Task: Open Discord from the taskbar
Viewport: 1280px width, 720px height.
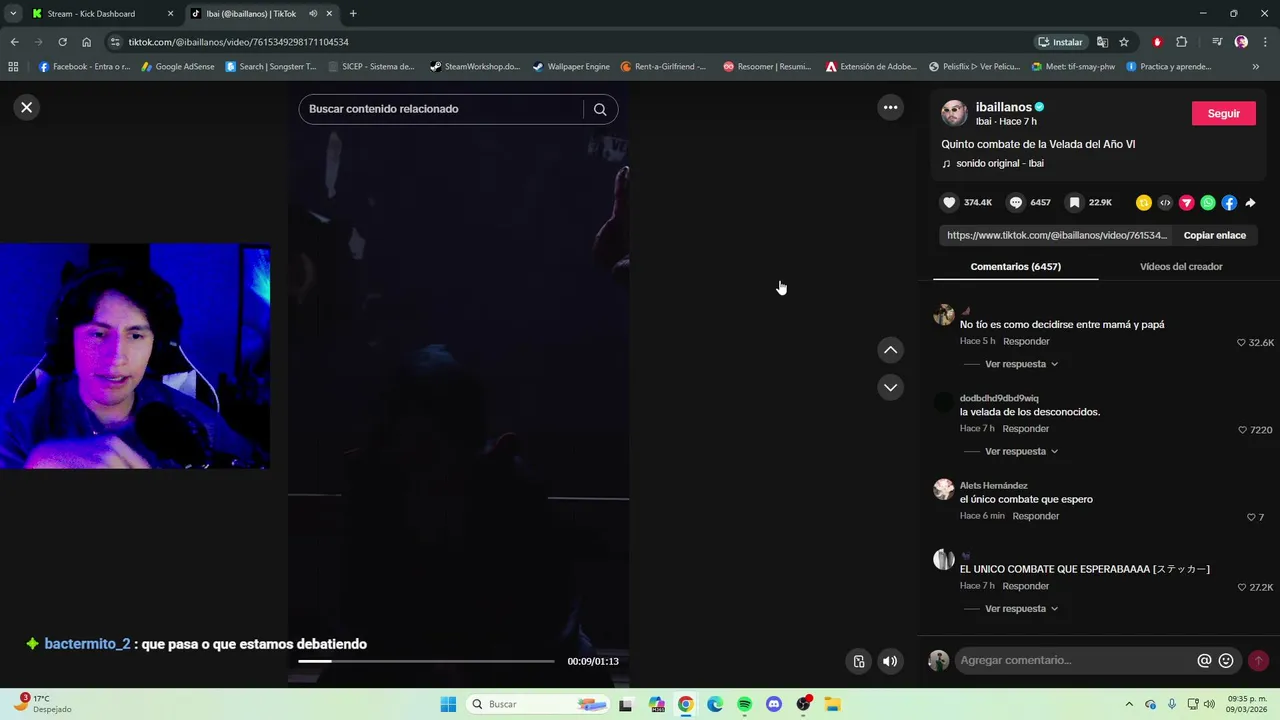Action: pyautogui.click(x=773, y=704)
